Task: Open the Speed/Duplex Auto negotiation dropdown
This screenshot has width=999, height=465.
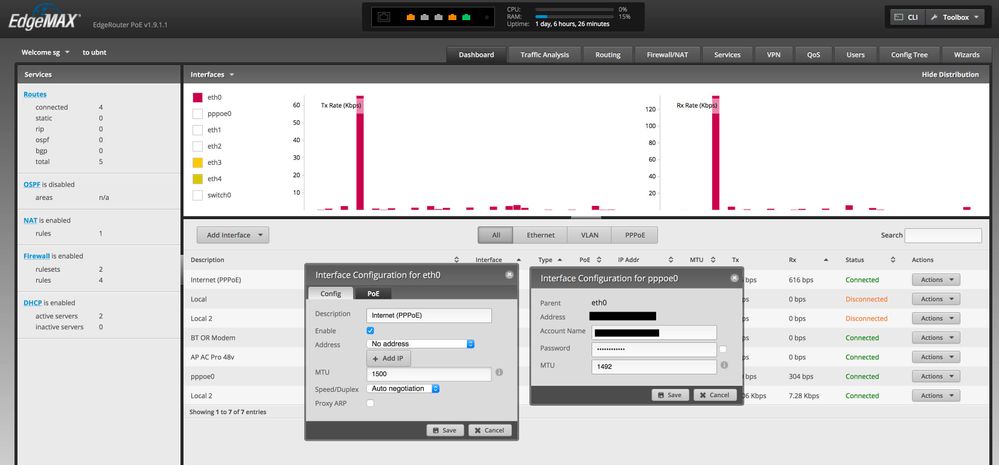Action: 404,389
